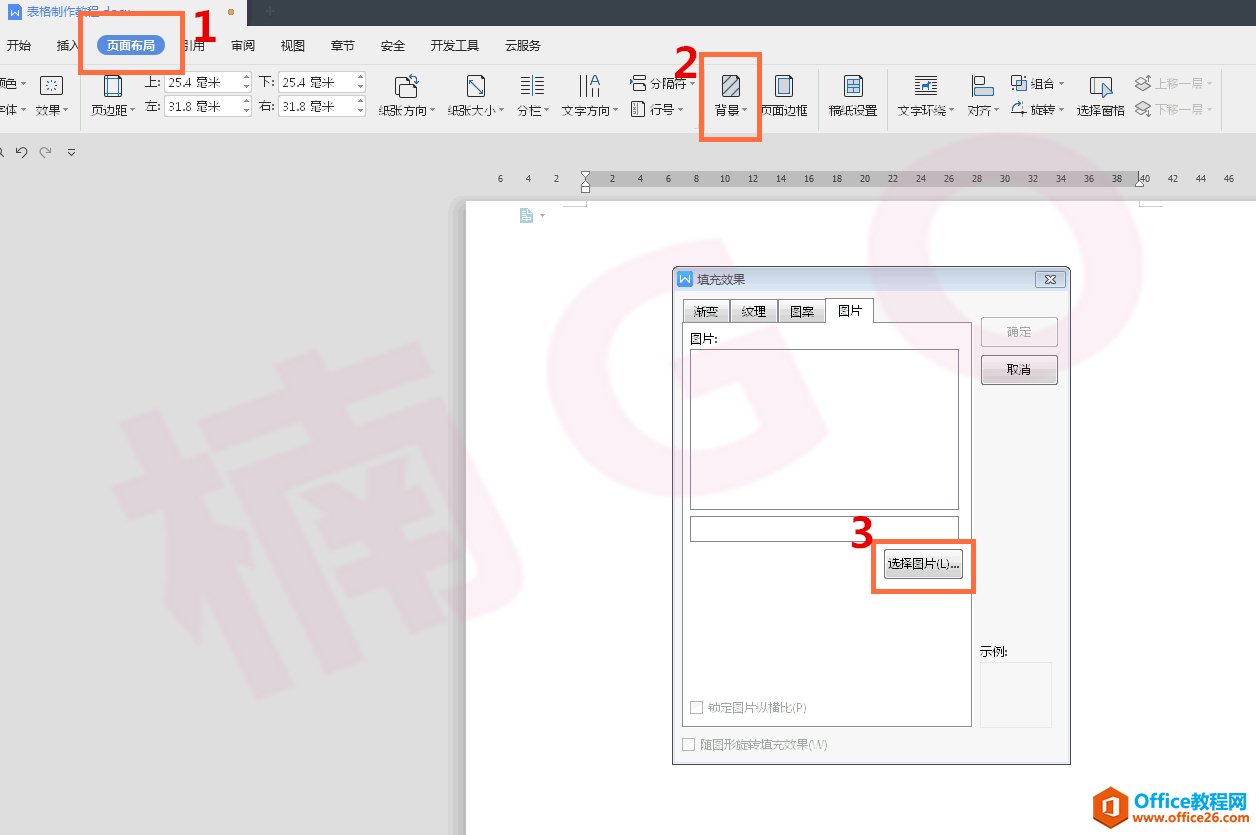Image resolution: width=1256 pixels, height=835 pixels.
Task: Close the 填充效果 dialog
Action: pos(1049,280)
